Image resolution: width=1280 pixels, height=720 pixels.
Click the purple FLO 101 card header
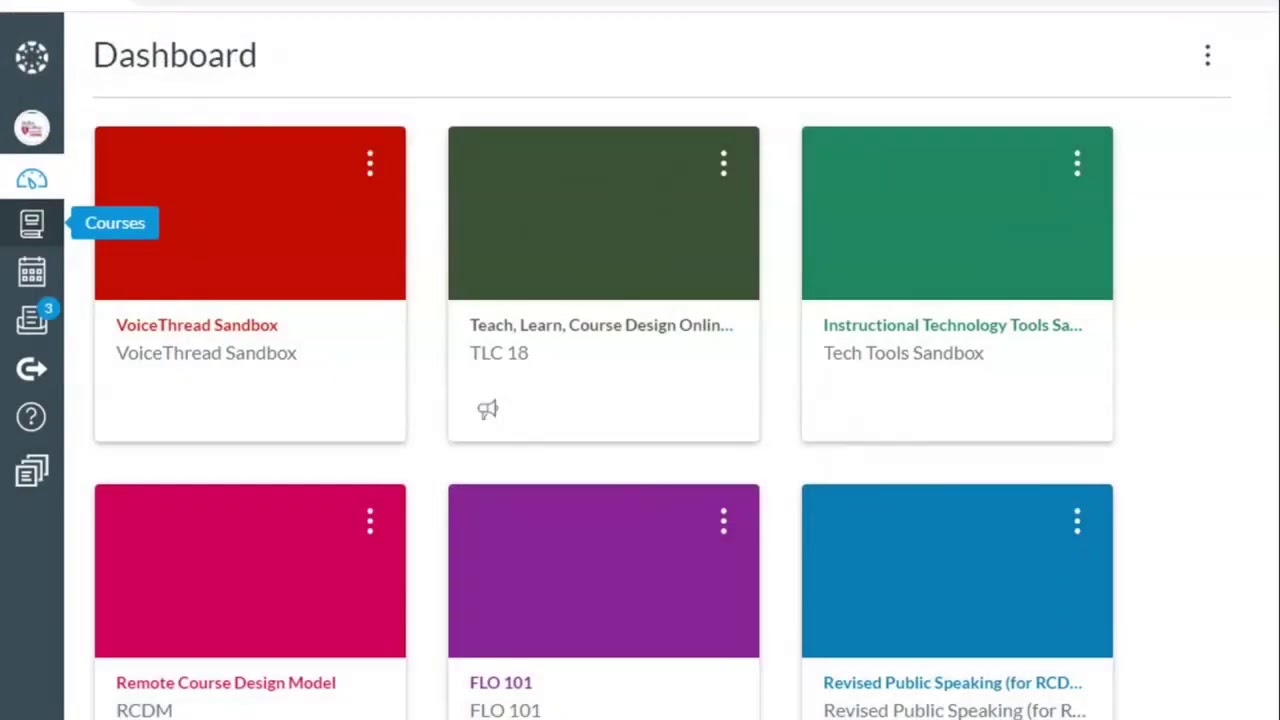tap(604, 571)
